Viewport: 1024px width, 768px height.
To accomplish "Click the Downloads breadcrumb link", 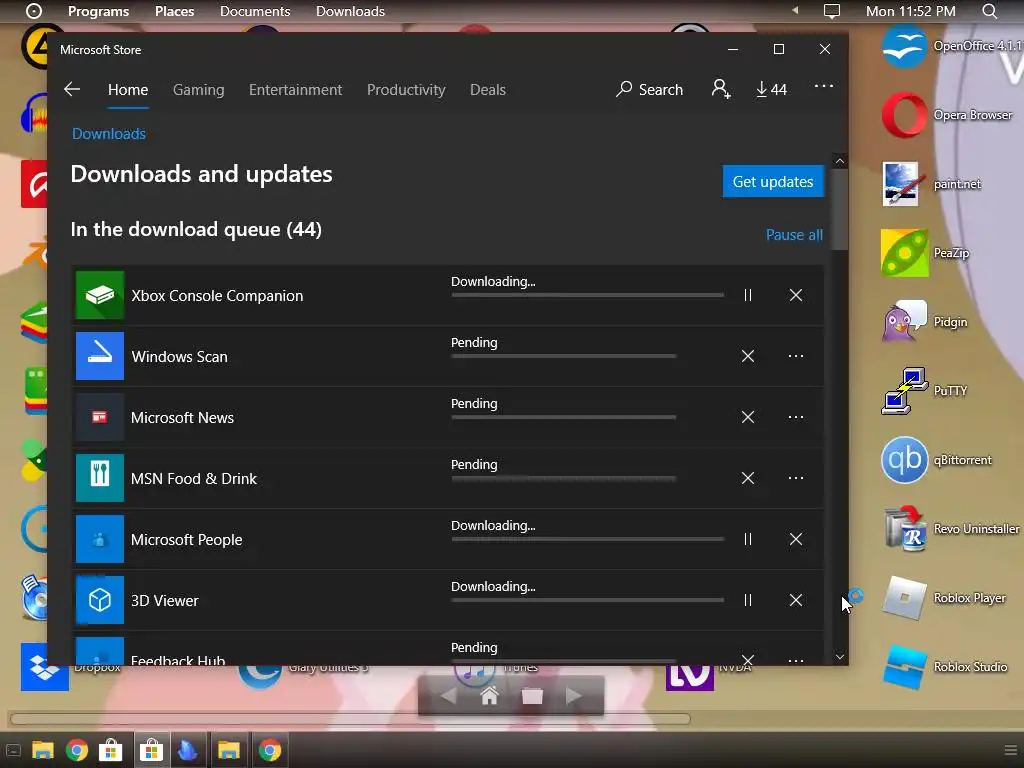I will pyautogui.click(x=108, y=134).
